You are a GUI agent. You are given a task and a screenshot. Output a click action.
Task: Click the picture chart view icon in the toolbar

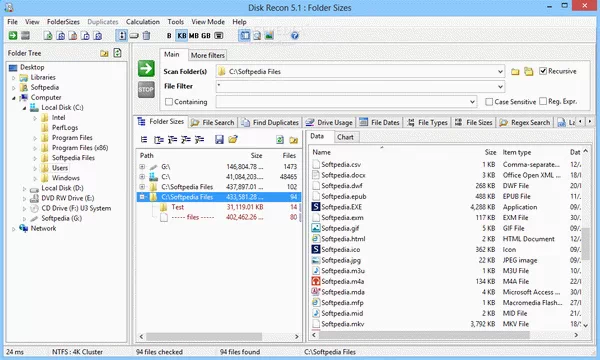click(x=269, y=36)
